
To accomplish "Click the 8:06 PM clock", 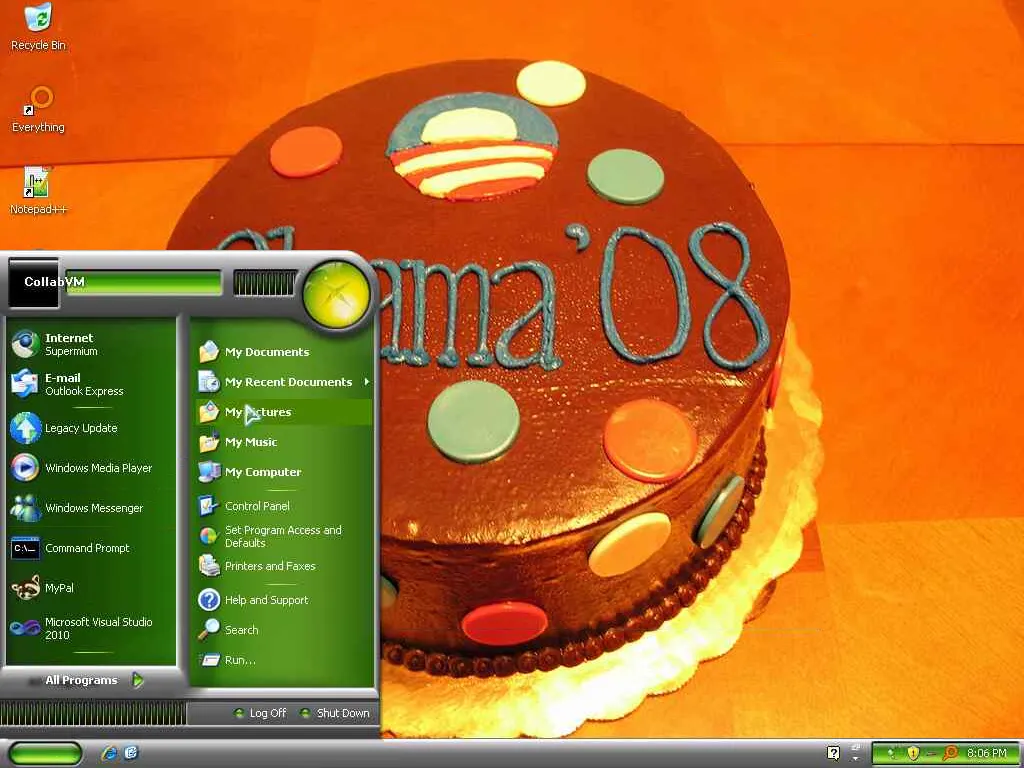I will click(987, 754).
